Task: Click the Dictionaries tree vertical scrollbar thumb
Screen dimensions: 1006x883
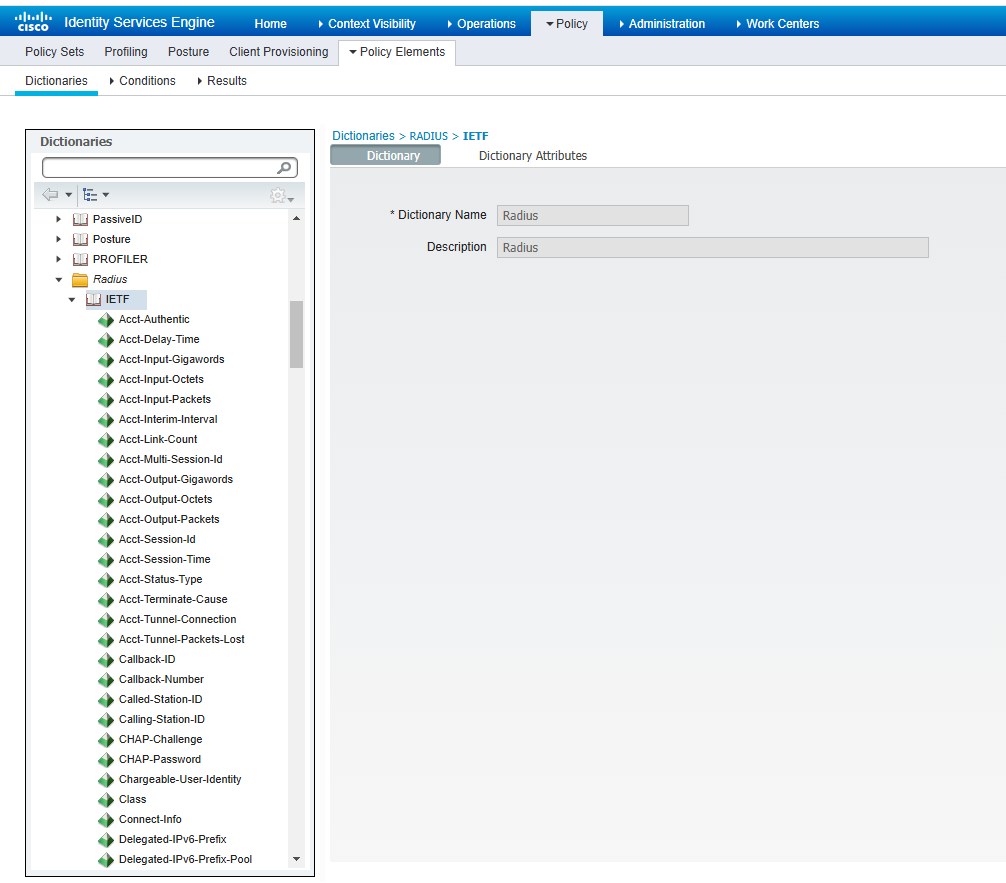Action: [x=296, y=335]
